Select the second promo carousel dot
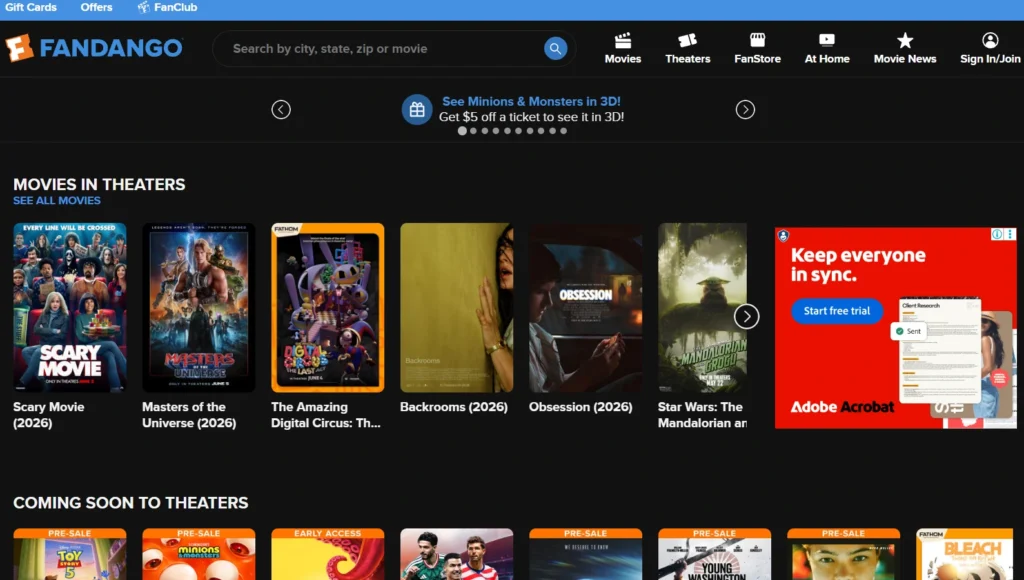This screenshot has width=1024, height=580. pos(473,131)
